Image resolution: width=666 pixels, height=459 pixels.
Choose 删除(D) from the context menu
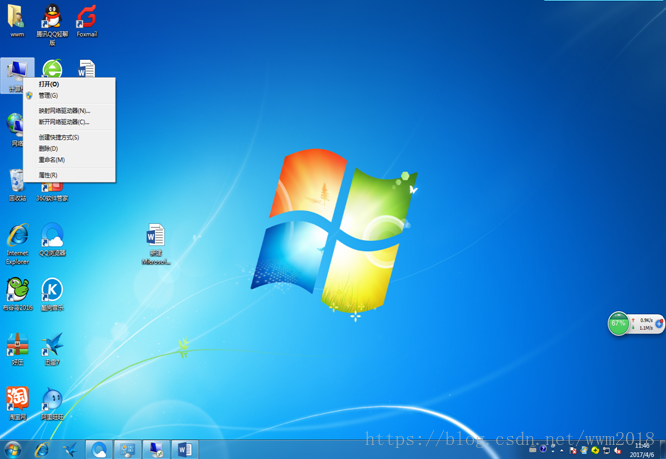point(69,149)
